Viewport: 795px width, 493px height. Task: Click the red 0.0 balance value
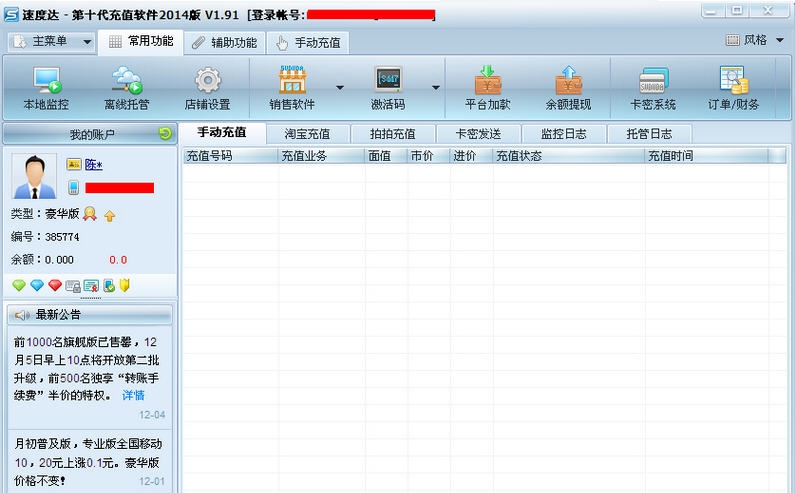point(118,260)
